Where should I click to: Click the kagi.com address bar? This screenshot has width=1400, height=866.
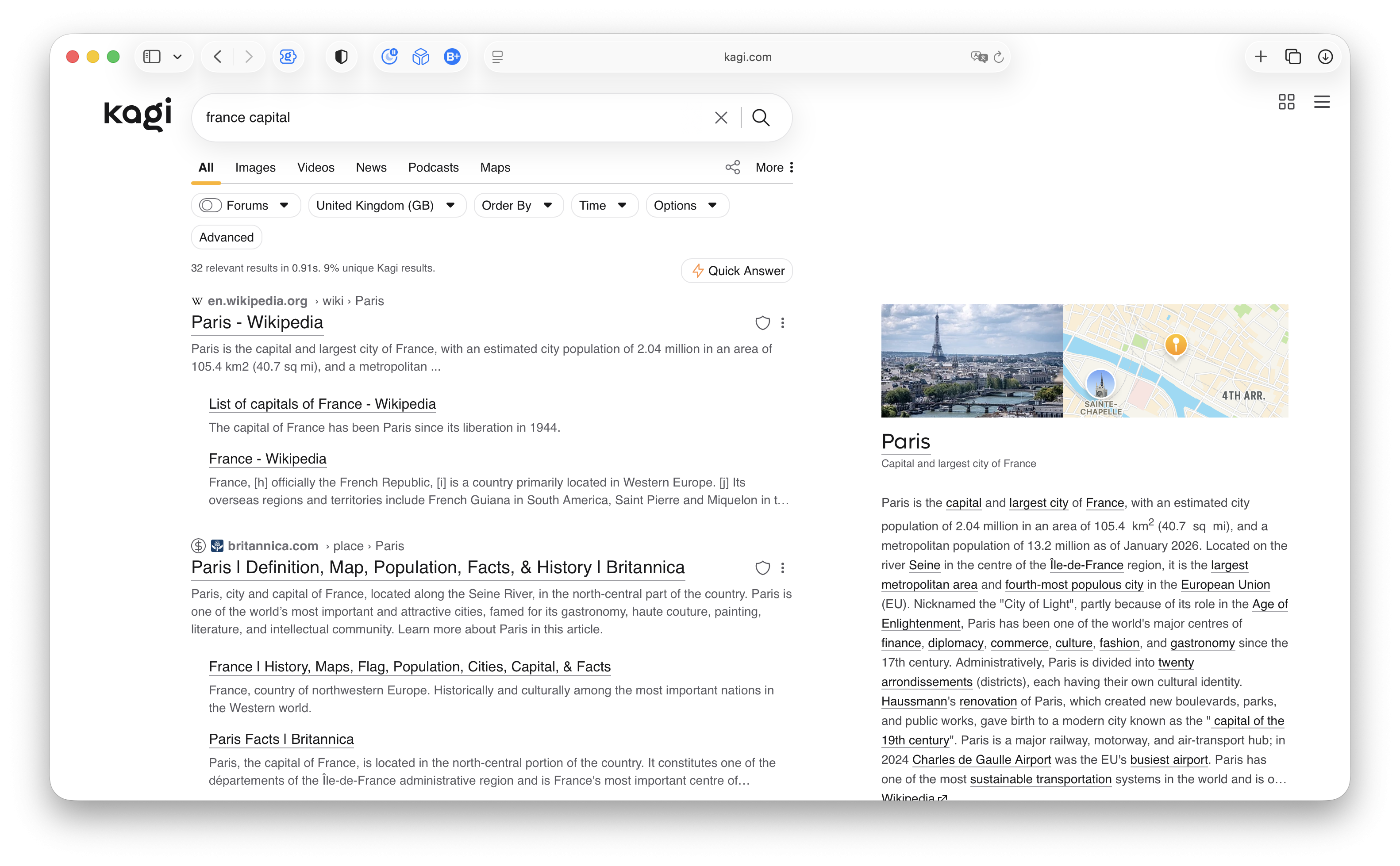click(747, 57)
